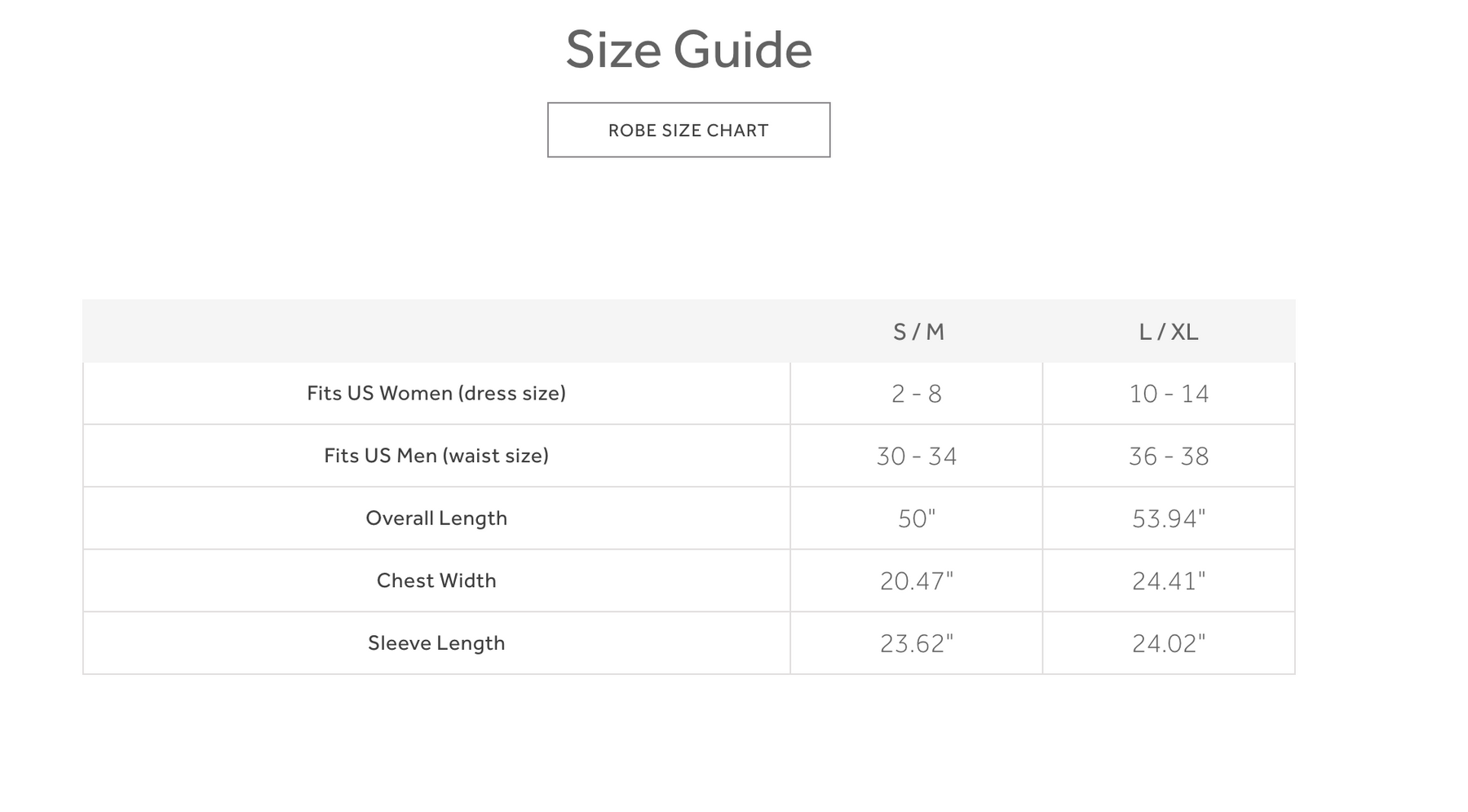Click the Sleeve Length row label
This screenshot has height=812, width=1468.
point(436,643)
